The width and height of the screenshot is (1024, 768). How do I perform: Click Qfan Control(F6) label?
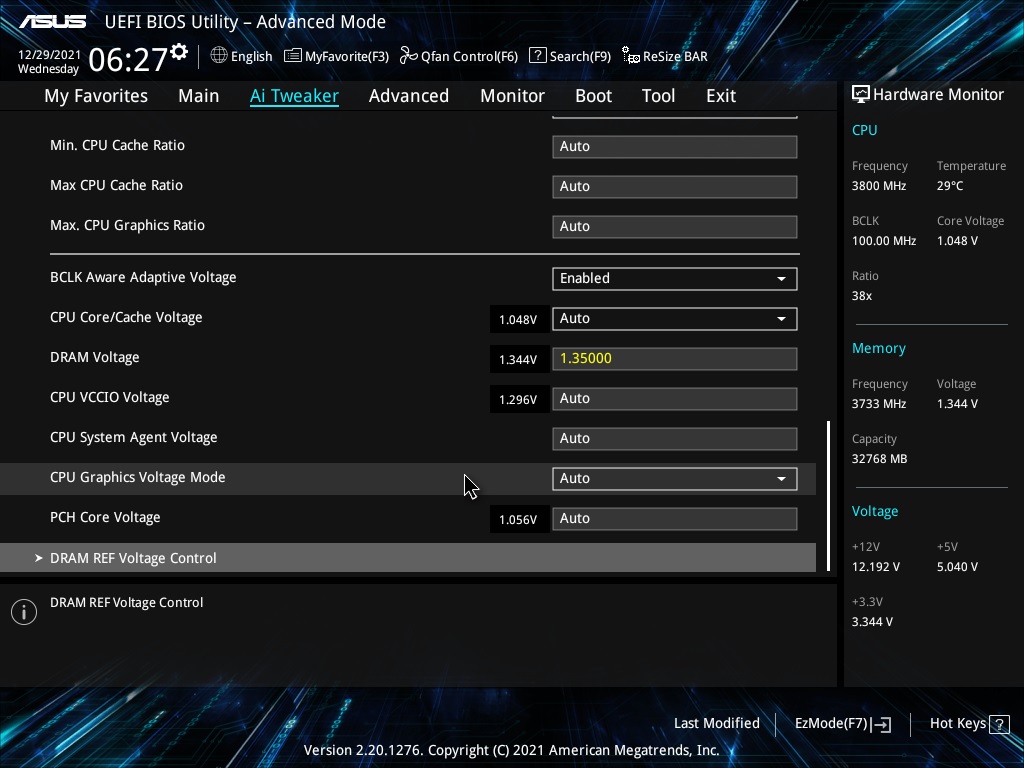click(469, 56)
